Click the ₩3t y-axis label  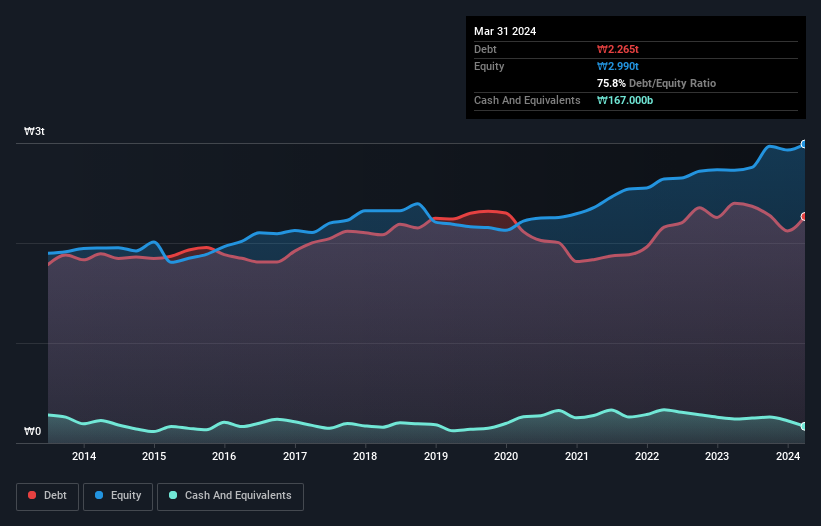pos(34,131)
